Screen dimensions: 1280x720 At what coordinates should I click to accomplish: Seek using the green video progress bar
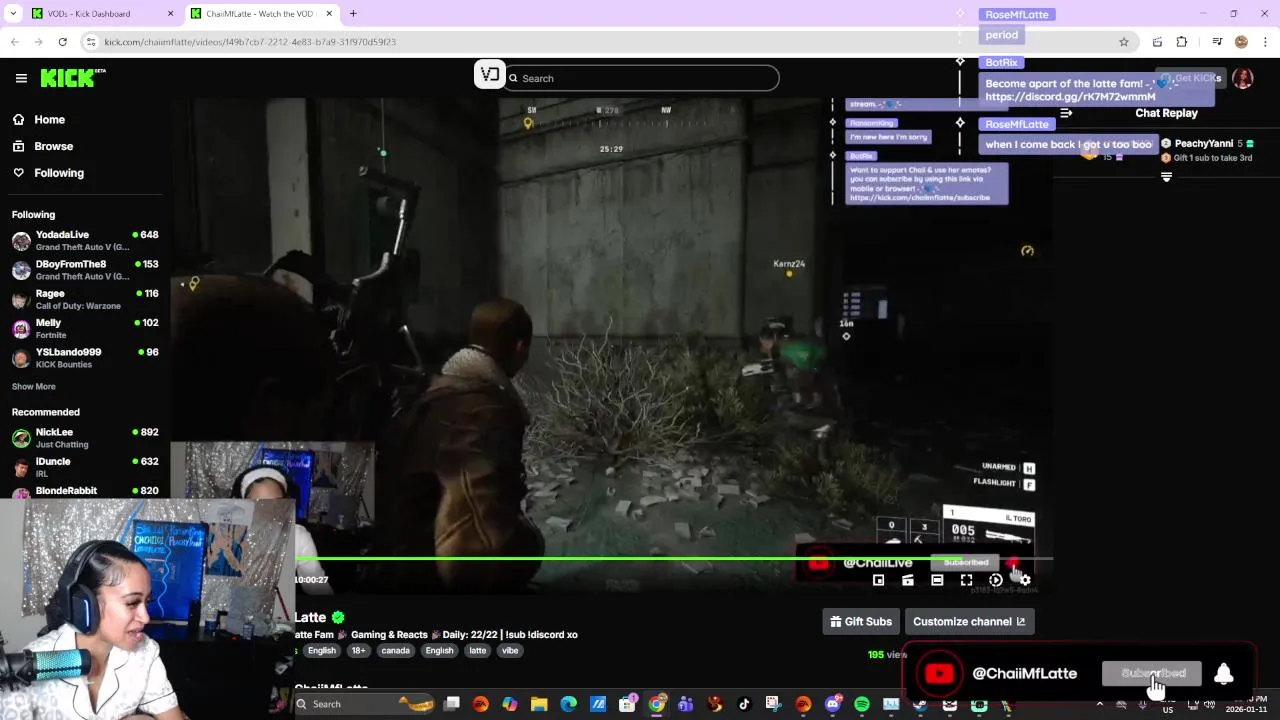(672, 559)
